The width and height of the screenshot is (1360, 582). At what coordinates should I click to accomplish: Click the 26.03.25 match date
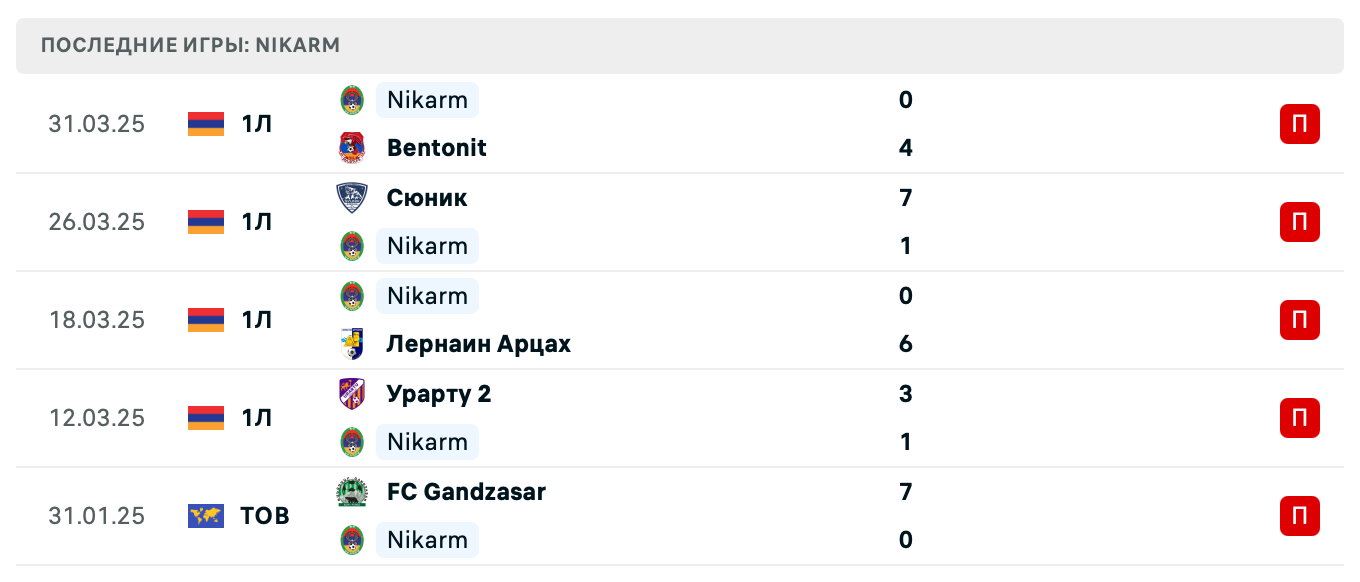click(96, 222)
